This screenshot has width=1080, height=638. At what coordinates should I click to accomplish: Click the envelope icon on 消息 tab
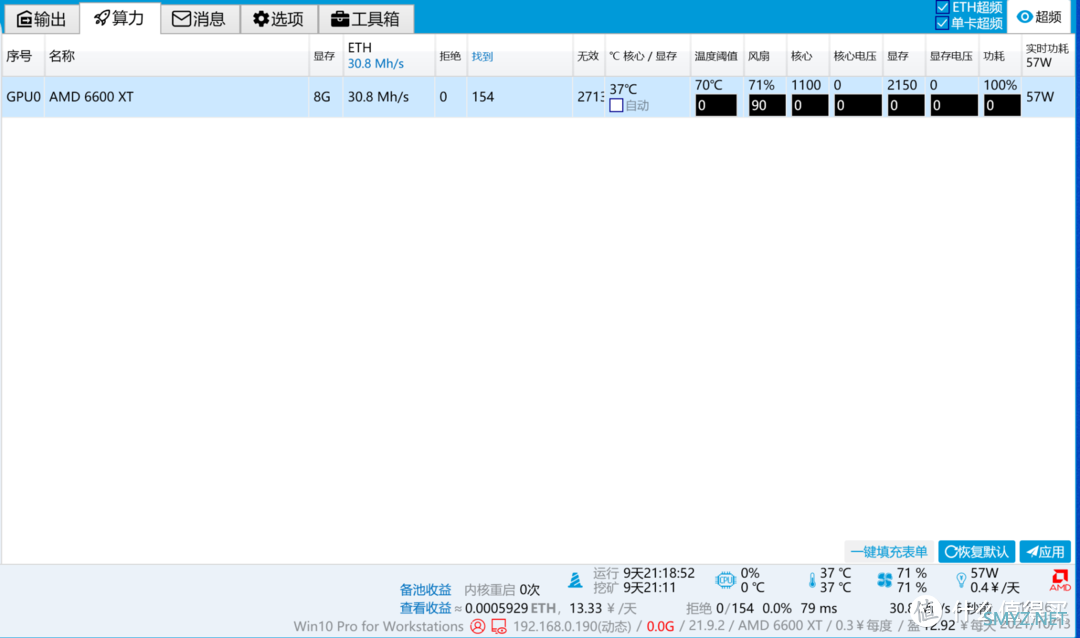[181, 19]
